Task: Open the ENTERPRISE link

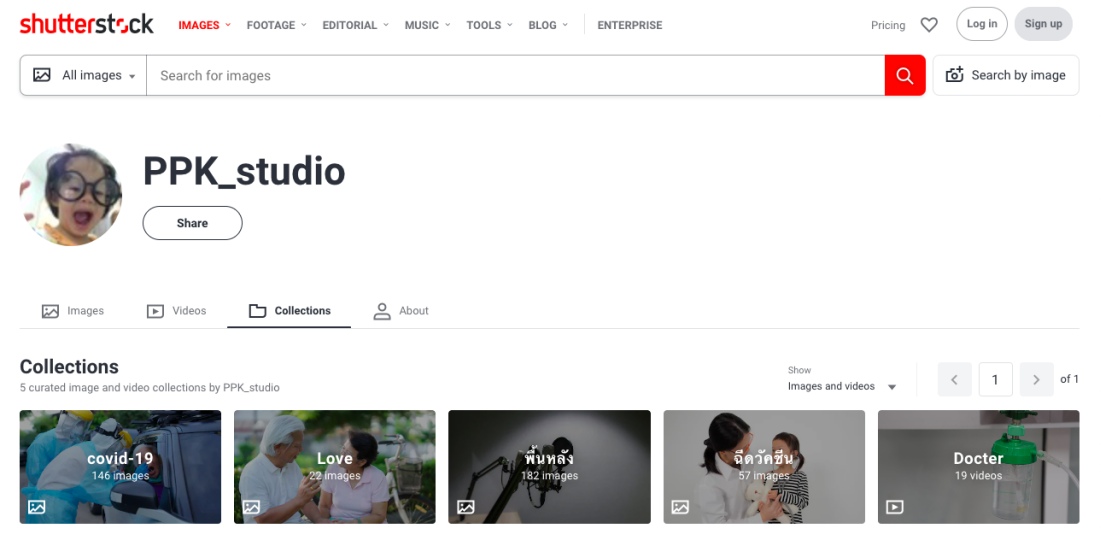Action: (x=630, y=25)
